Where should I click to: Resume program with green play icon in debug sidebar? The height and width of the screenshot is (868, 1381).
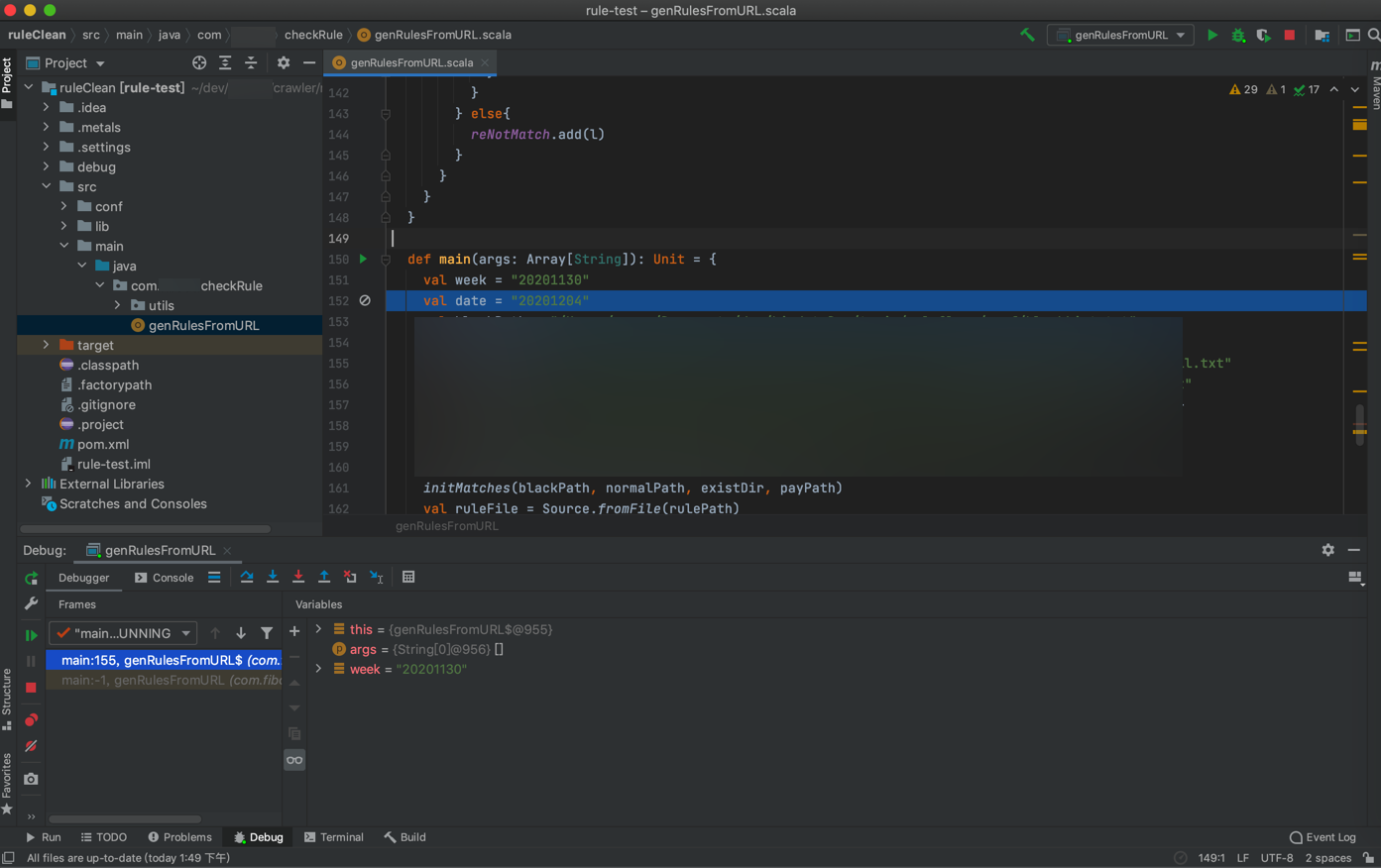[x=31, y=634]
